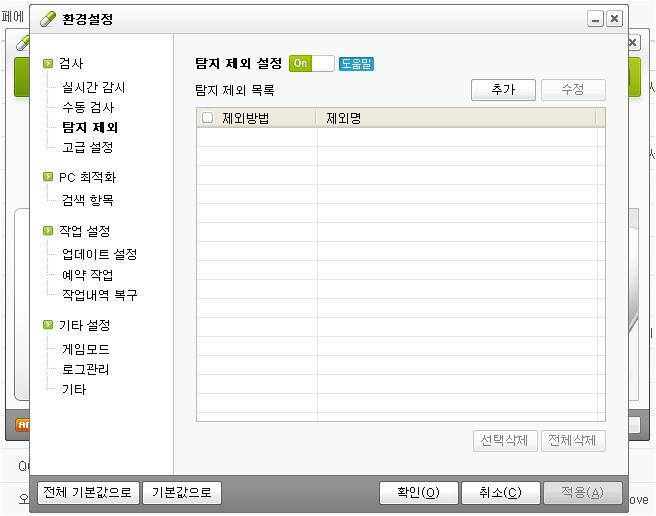Open 검색 항목 settings

pyautogui.click(x=87, y=200)
